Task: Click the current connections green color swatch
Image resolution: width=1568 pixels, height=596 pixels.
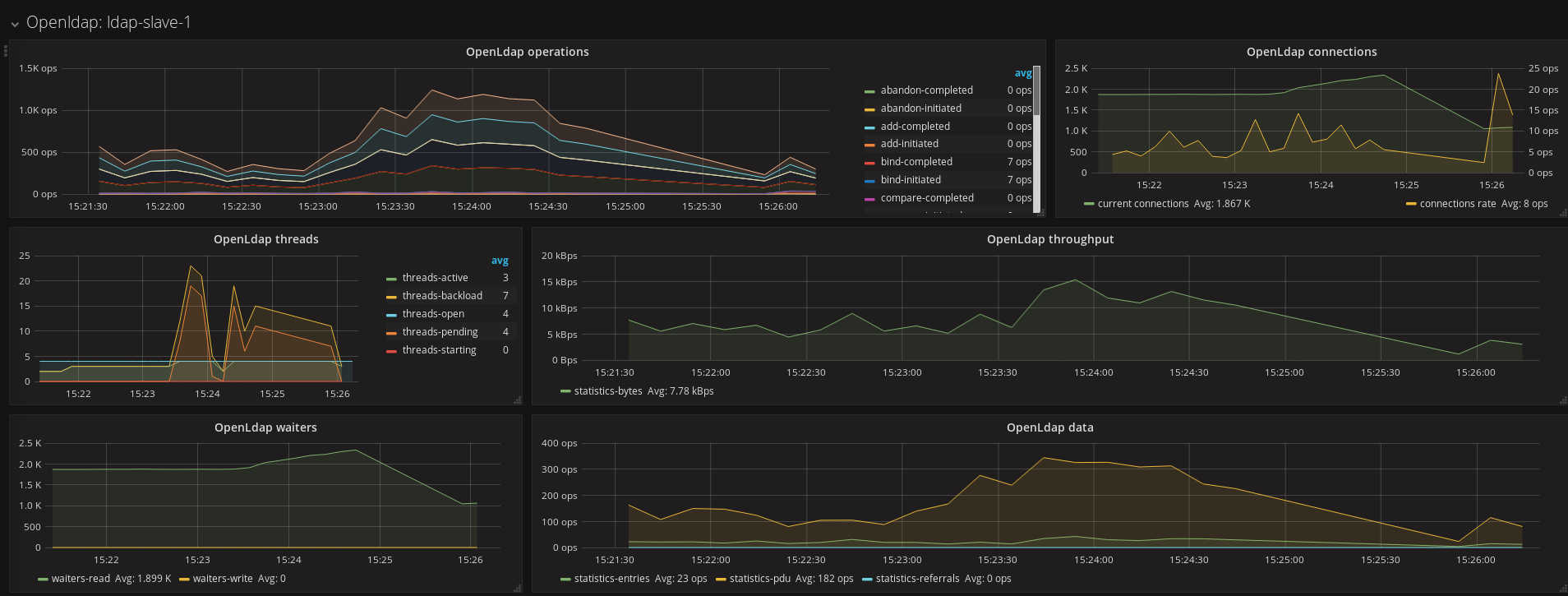Action: (1089, 205)
